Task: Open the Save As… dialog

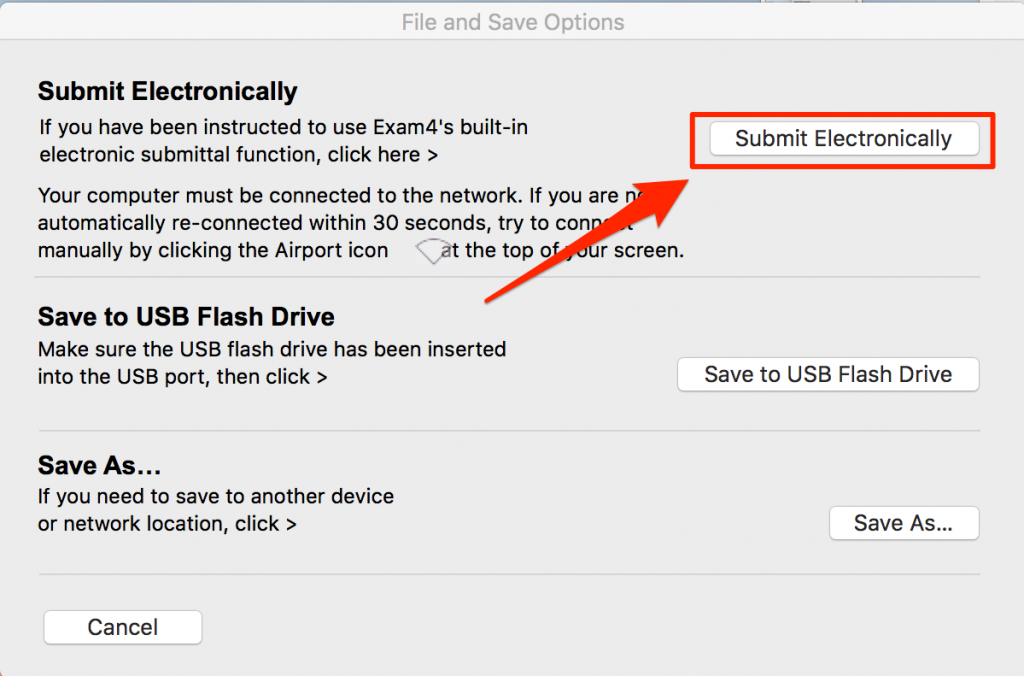Action: [903, 523]
